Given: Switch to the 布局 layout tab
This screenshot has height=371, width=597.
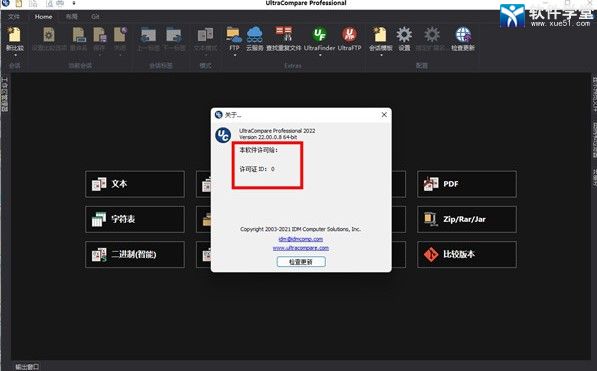Looking at the screenshot, I should point(72,17).
